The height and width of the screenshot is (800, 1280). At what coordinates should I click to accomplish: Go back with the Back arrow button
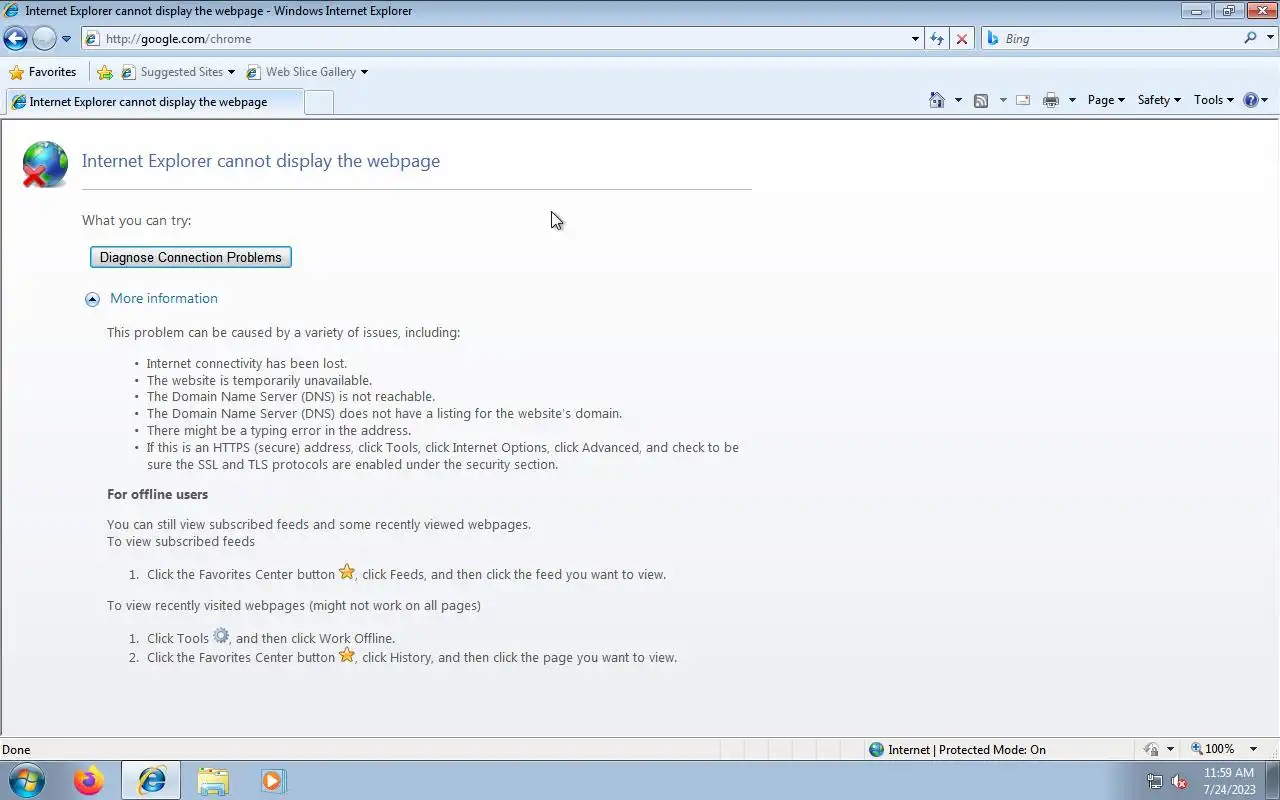[15, 39]
